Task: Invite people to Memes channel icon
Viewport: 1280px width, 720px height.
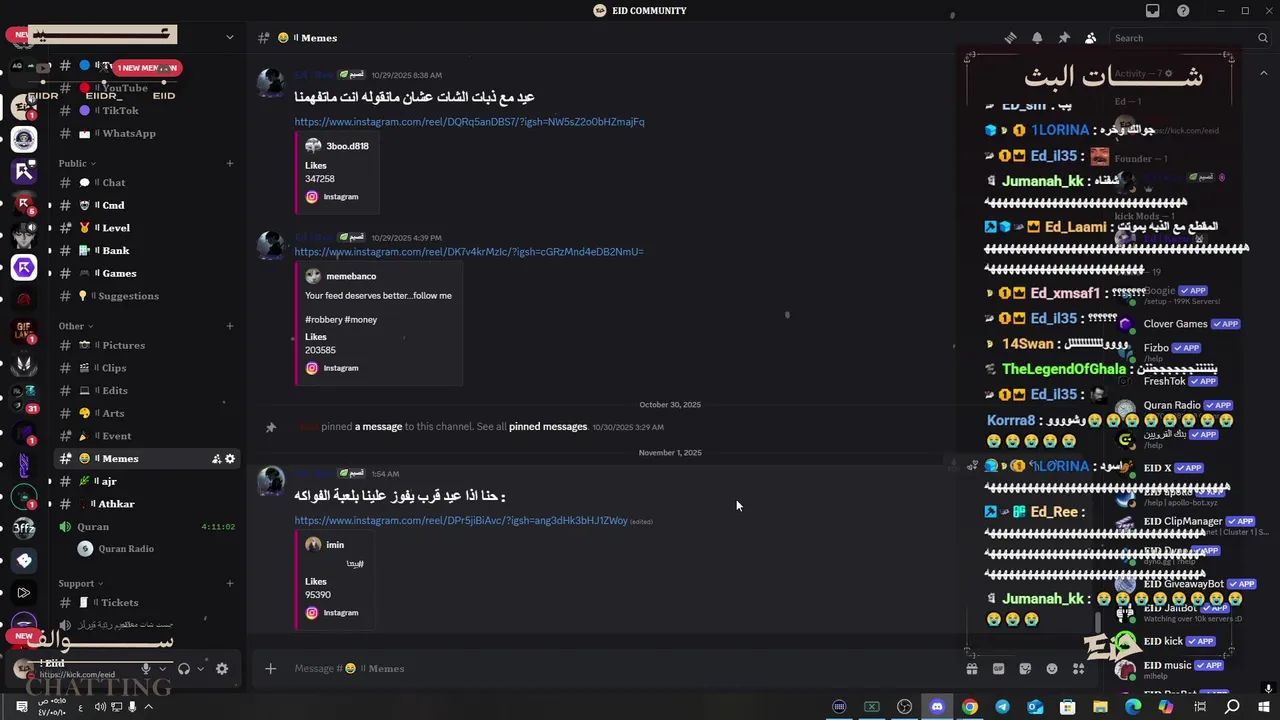Action: [x=216, y=459]
